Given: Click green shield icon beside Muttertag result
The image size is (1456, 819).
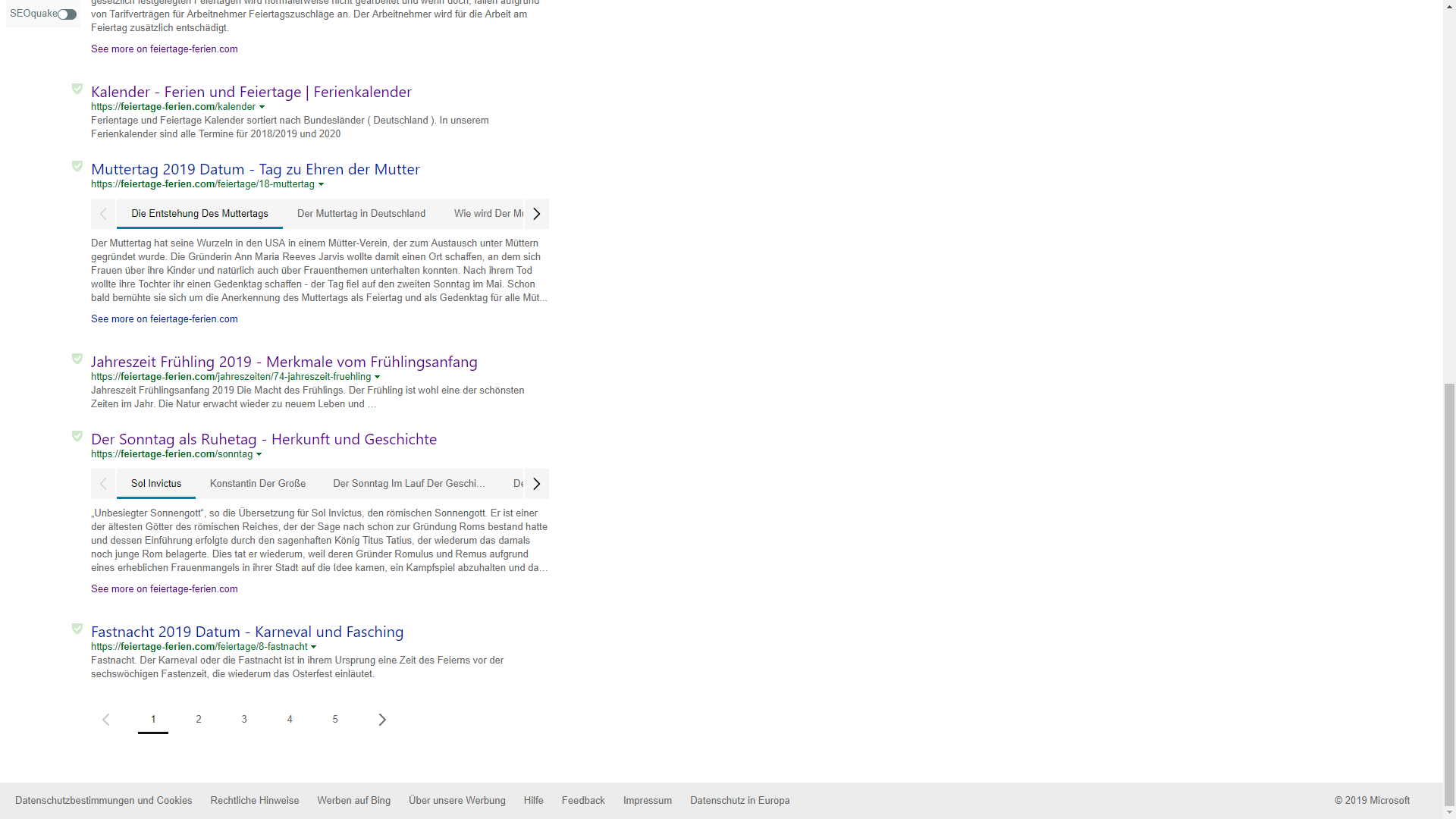Looking at the screenshot, I should click(77, 166).
